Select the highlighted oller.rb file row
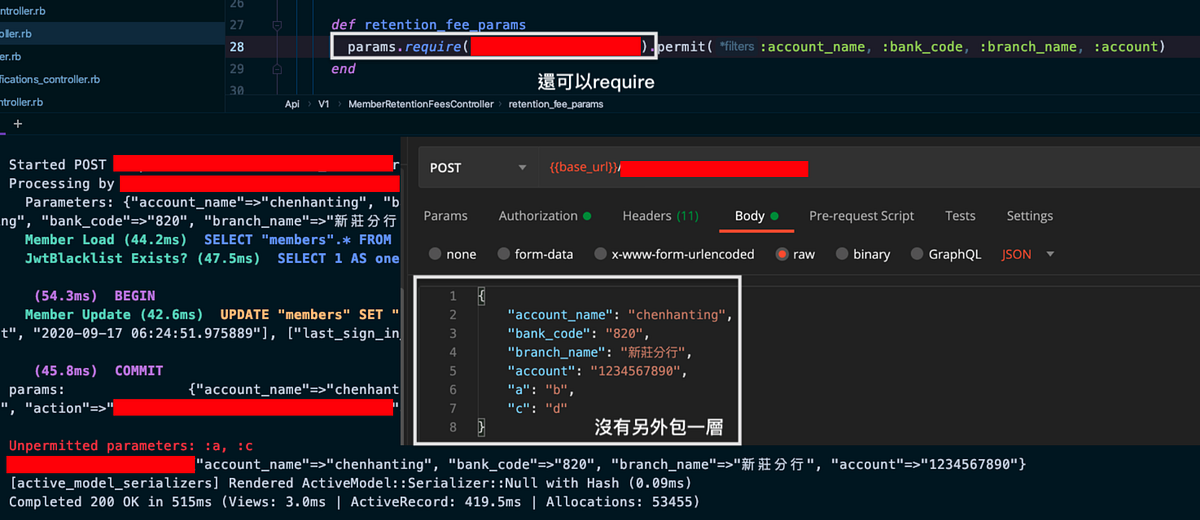This screenshot has height=520, width=1200. click(x=112, y=33)
